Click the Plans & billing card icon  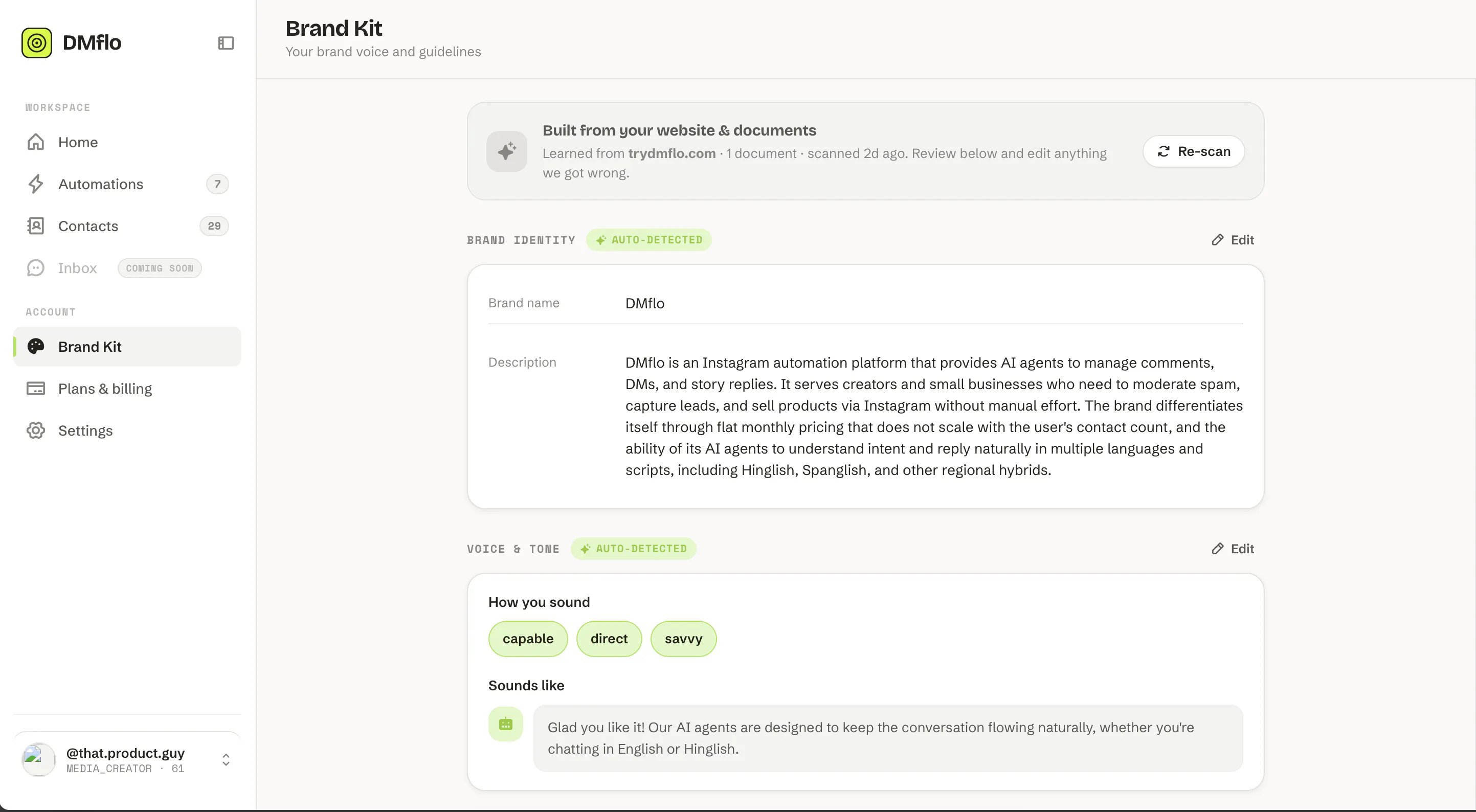35,389
